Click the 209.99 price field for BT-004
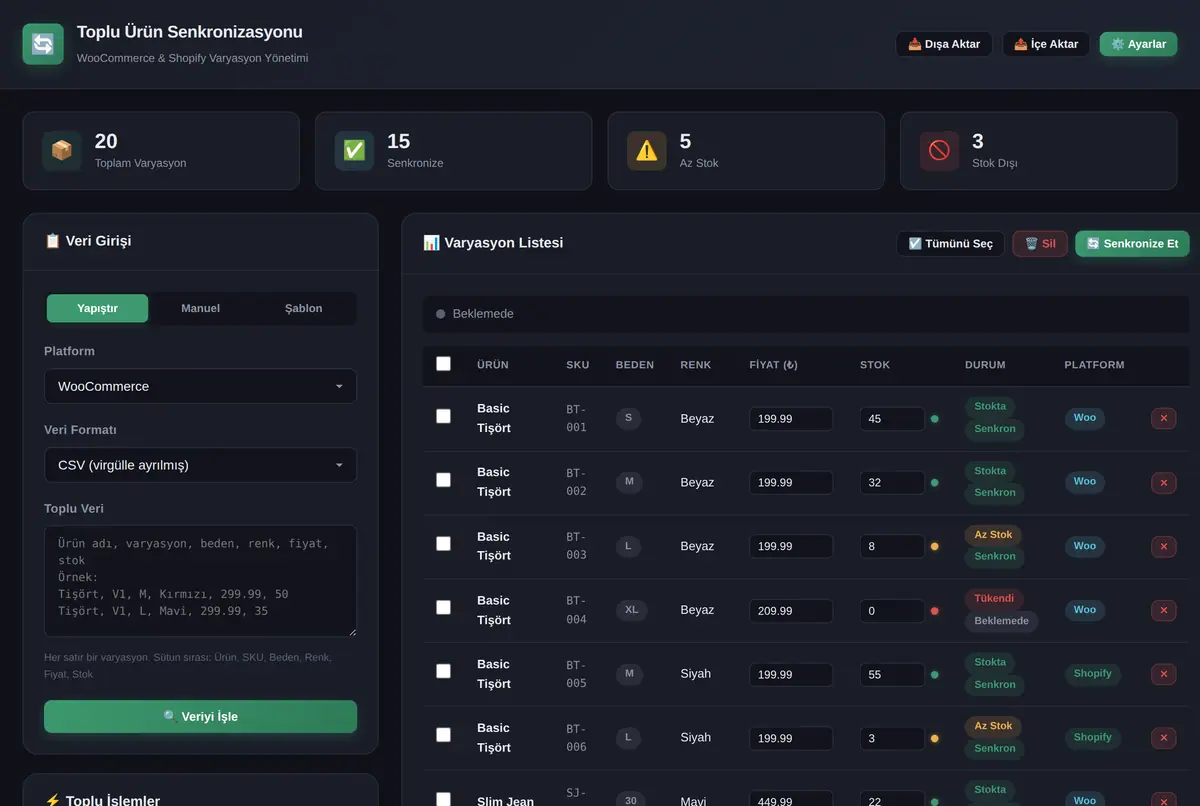This screenshot has height=806, width=1200. [791, 611]
